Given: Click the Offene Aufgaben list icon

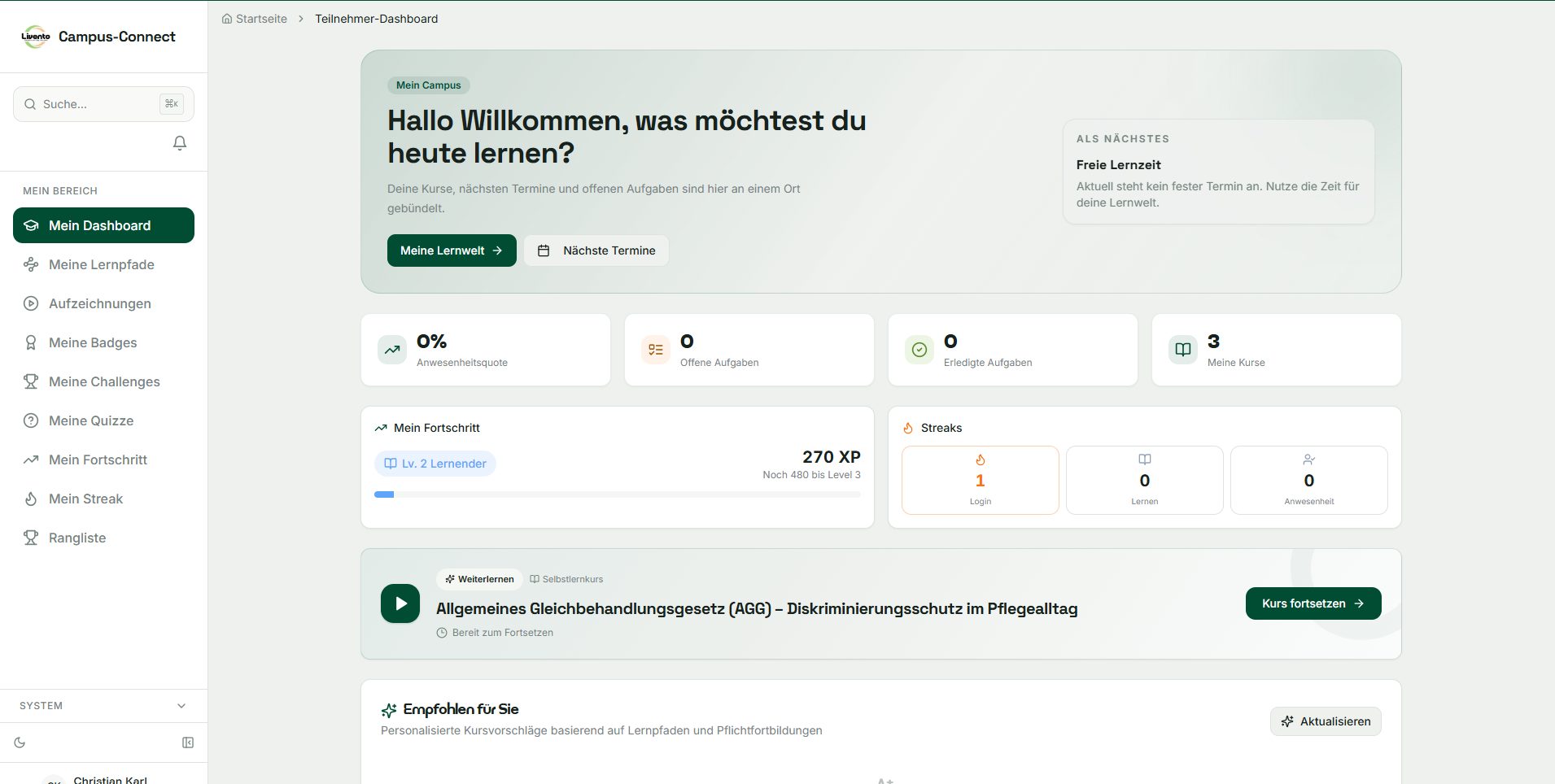Looking at the screenshot, I should (656, 350).
